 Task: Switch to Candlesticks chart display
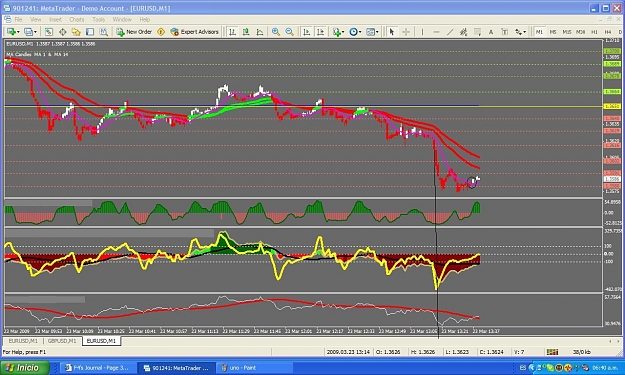pyautogui.click(x=246, y=31)
